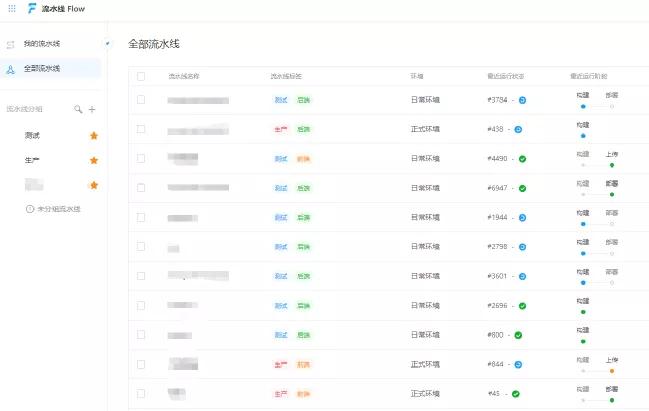
Task: Click the 全部流水线 page heading
Action: [x=154, y=44]
